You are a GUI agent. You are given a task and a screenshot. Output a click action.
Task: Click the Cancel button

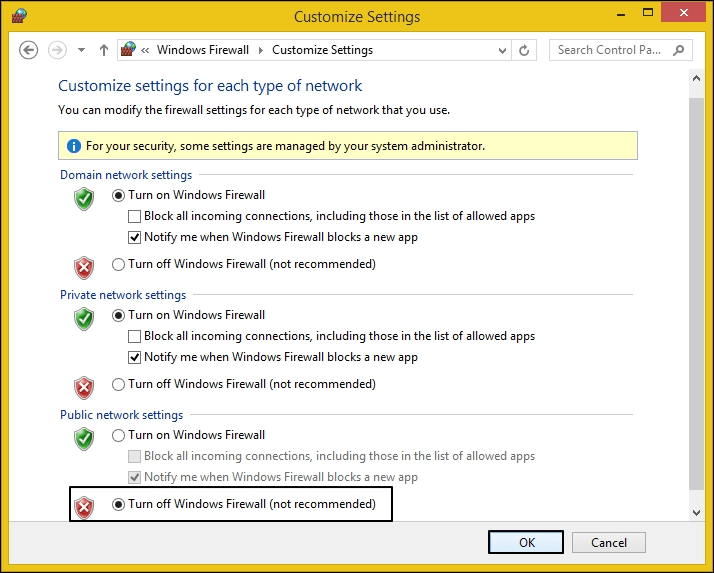(x=609, y=542)
